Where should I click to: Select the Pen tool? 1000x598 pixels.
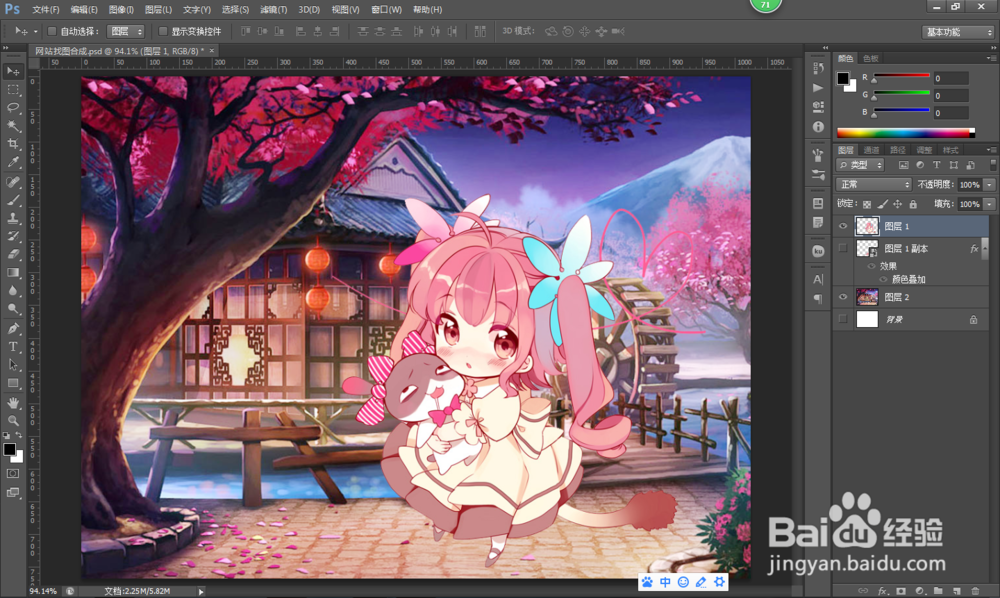[13, 328]
